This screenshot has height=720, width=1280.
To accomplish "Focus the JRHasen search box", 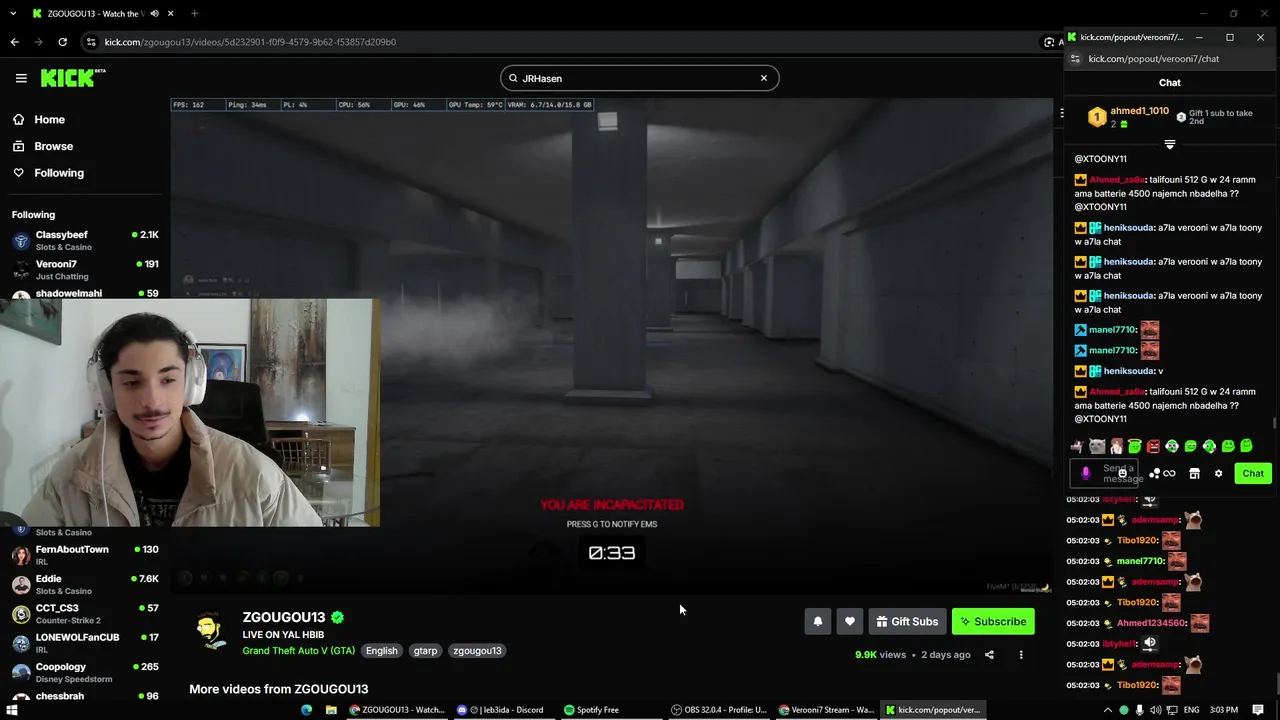I will click(639, 78).
